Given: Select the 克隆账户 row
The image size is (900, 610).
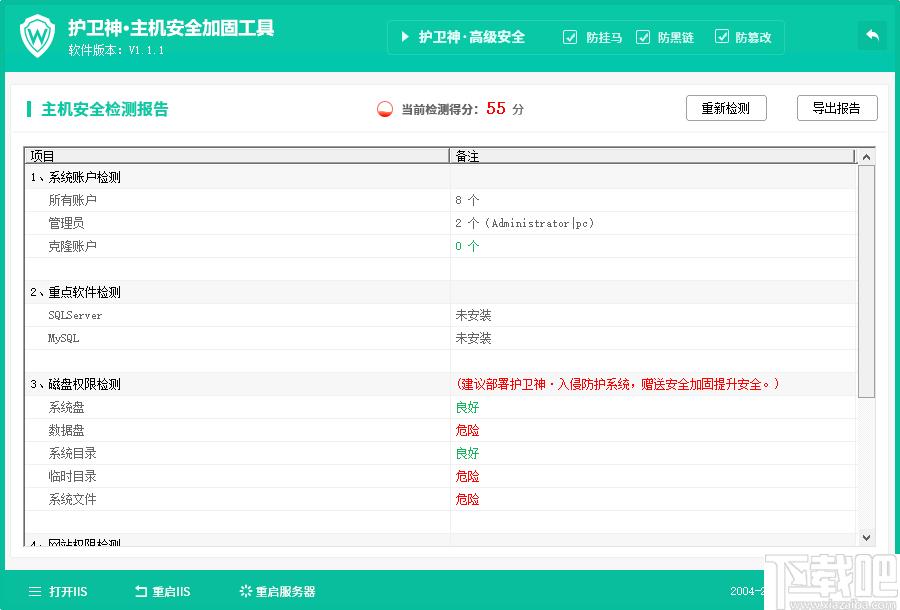Looking at the screenshot, I should point(440,246).
